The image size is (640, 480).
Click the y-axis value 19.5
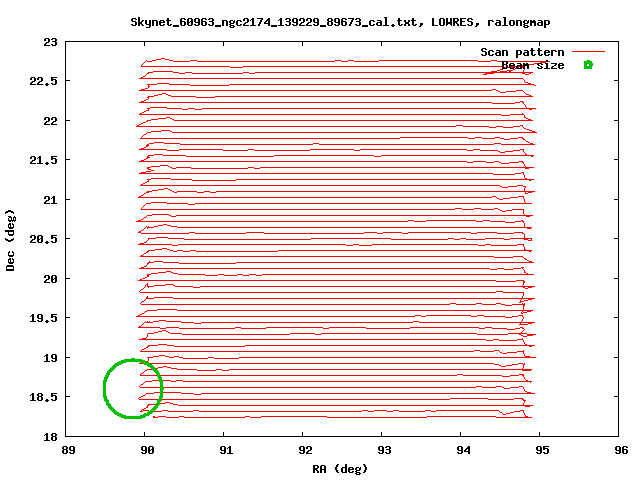(x=44, y=318)
